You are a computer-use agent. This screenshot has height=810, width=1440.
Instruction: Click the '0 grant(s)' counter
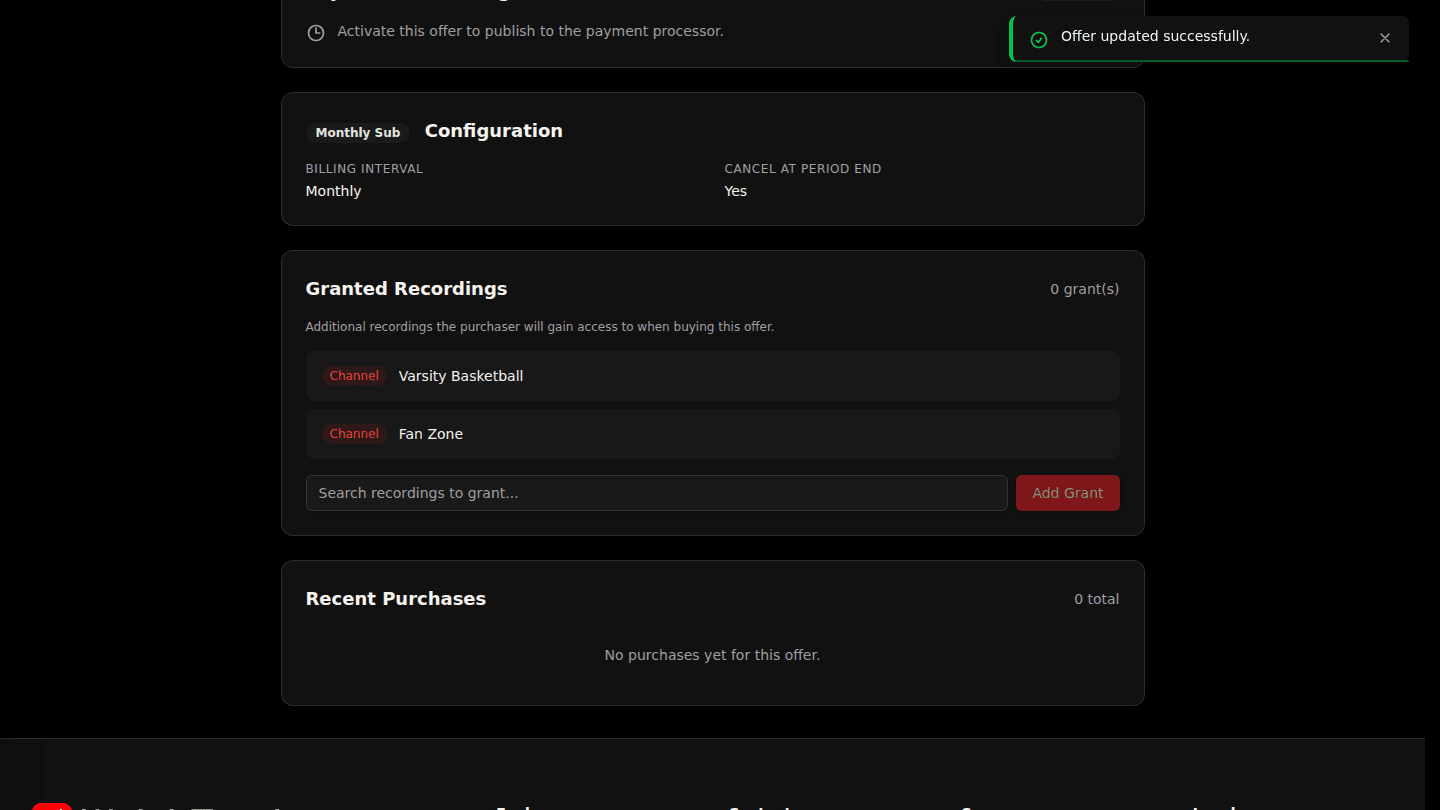coord(1085,289)
